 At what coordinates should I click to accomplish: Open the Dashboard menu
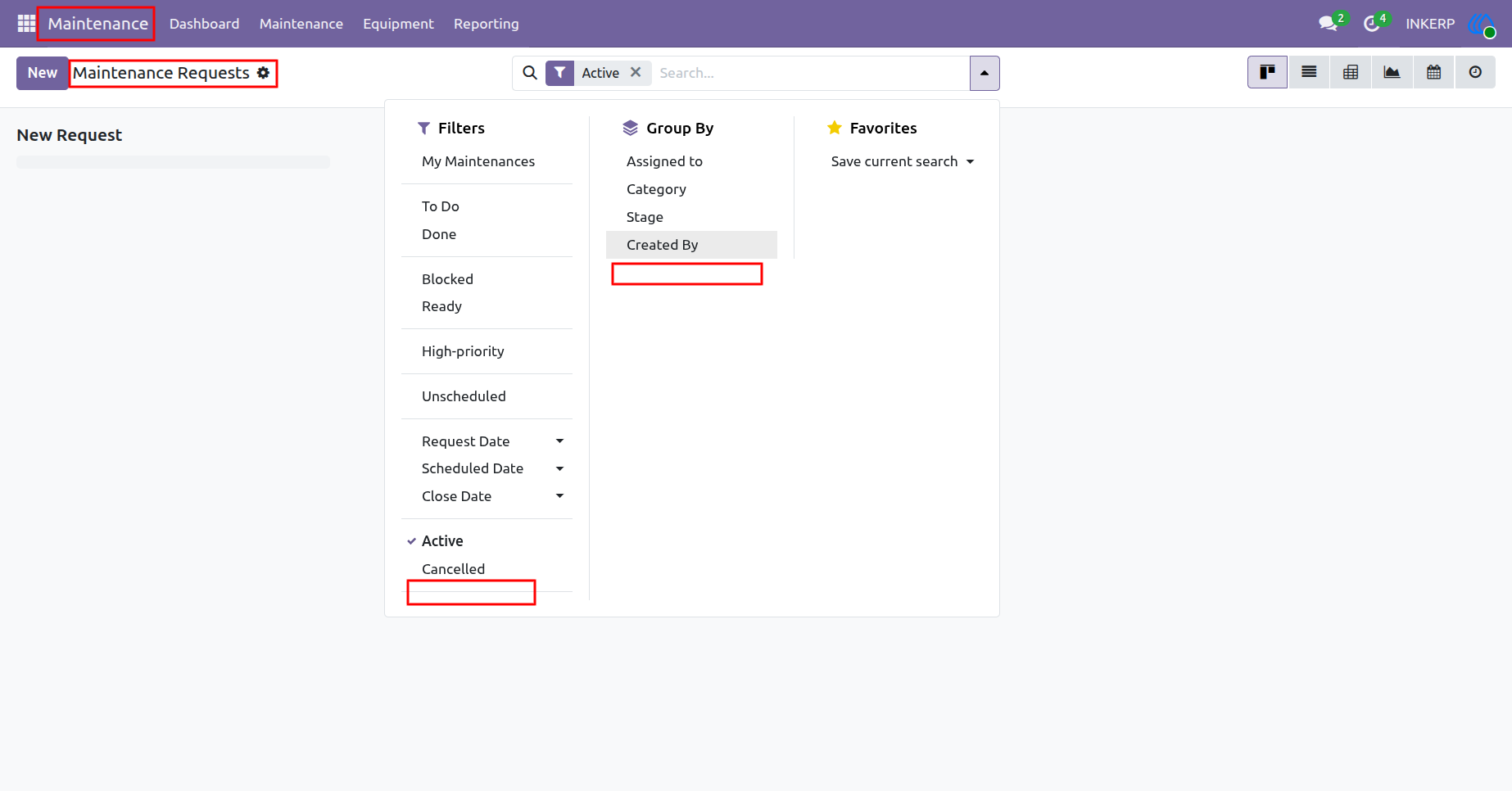click(x=205, y=24)
